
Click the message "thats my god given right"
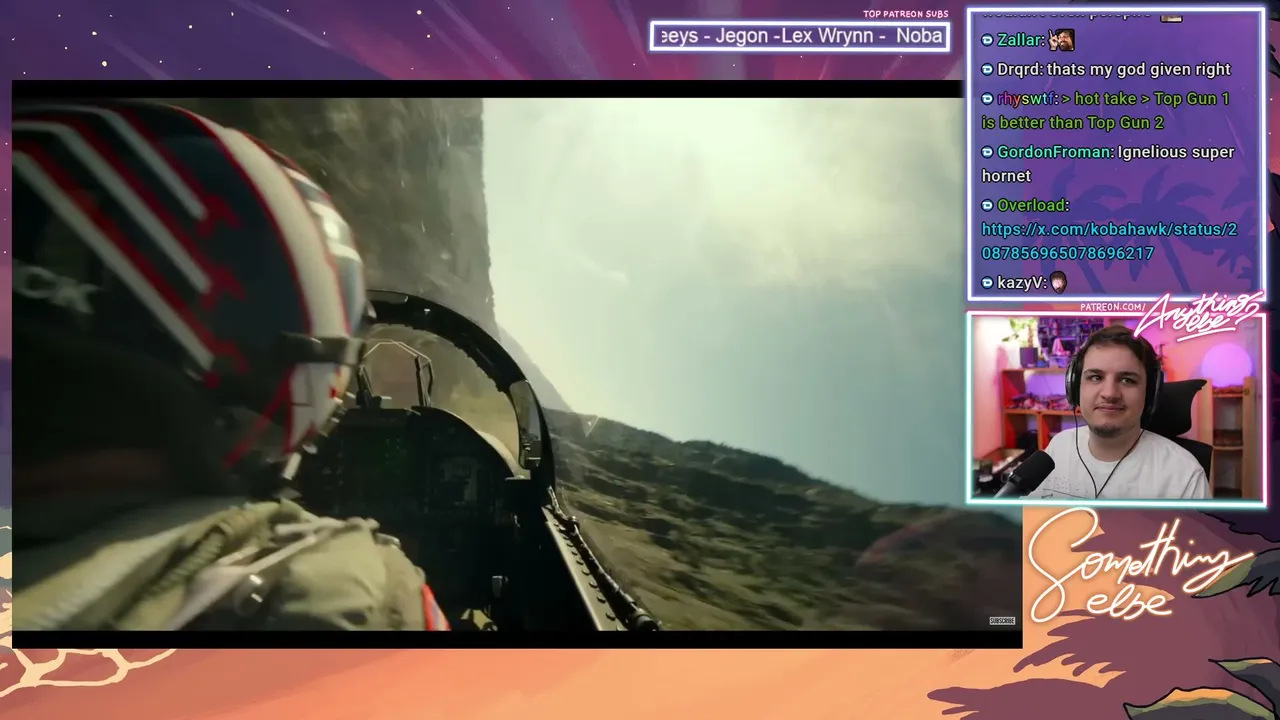click(1138, 69)
